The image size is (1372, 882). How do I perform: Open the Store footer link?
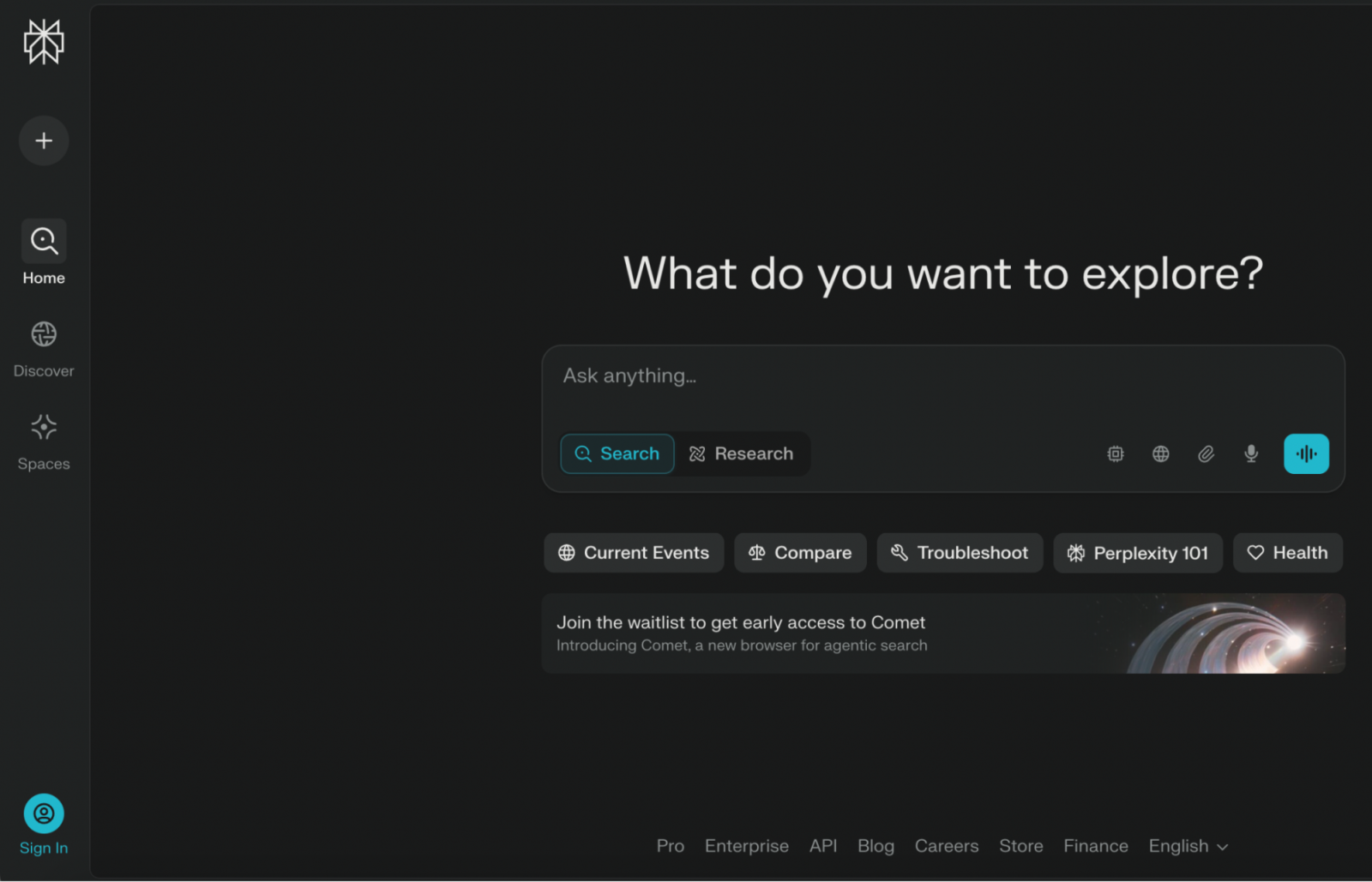pos(1021,846)
